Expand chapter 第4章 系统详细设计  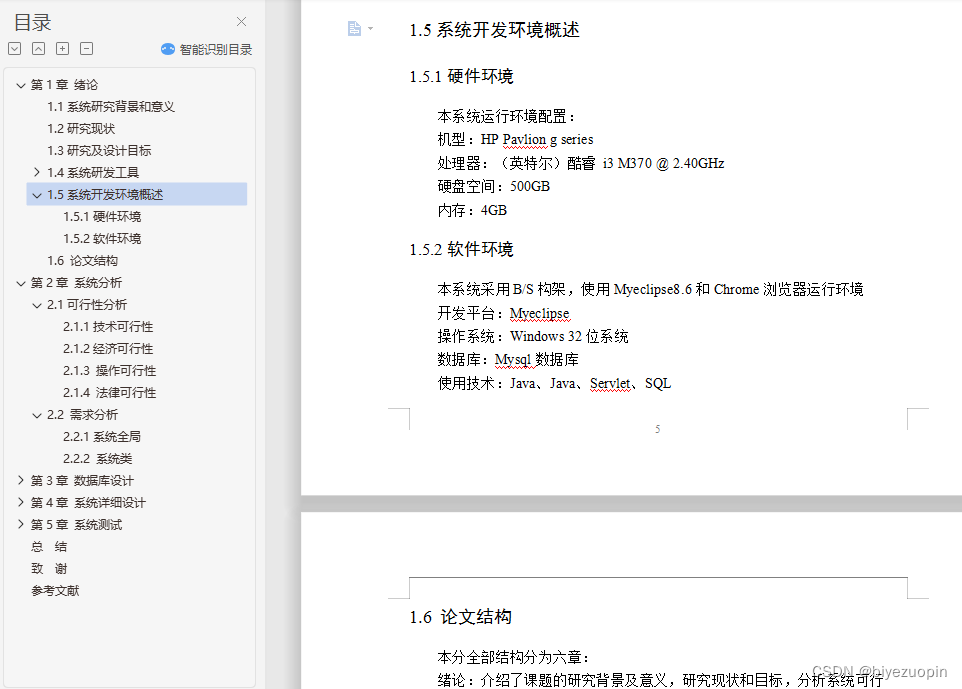tap(19, 502)
